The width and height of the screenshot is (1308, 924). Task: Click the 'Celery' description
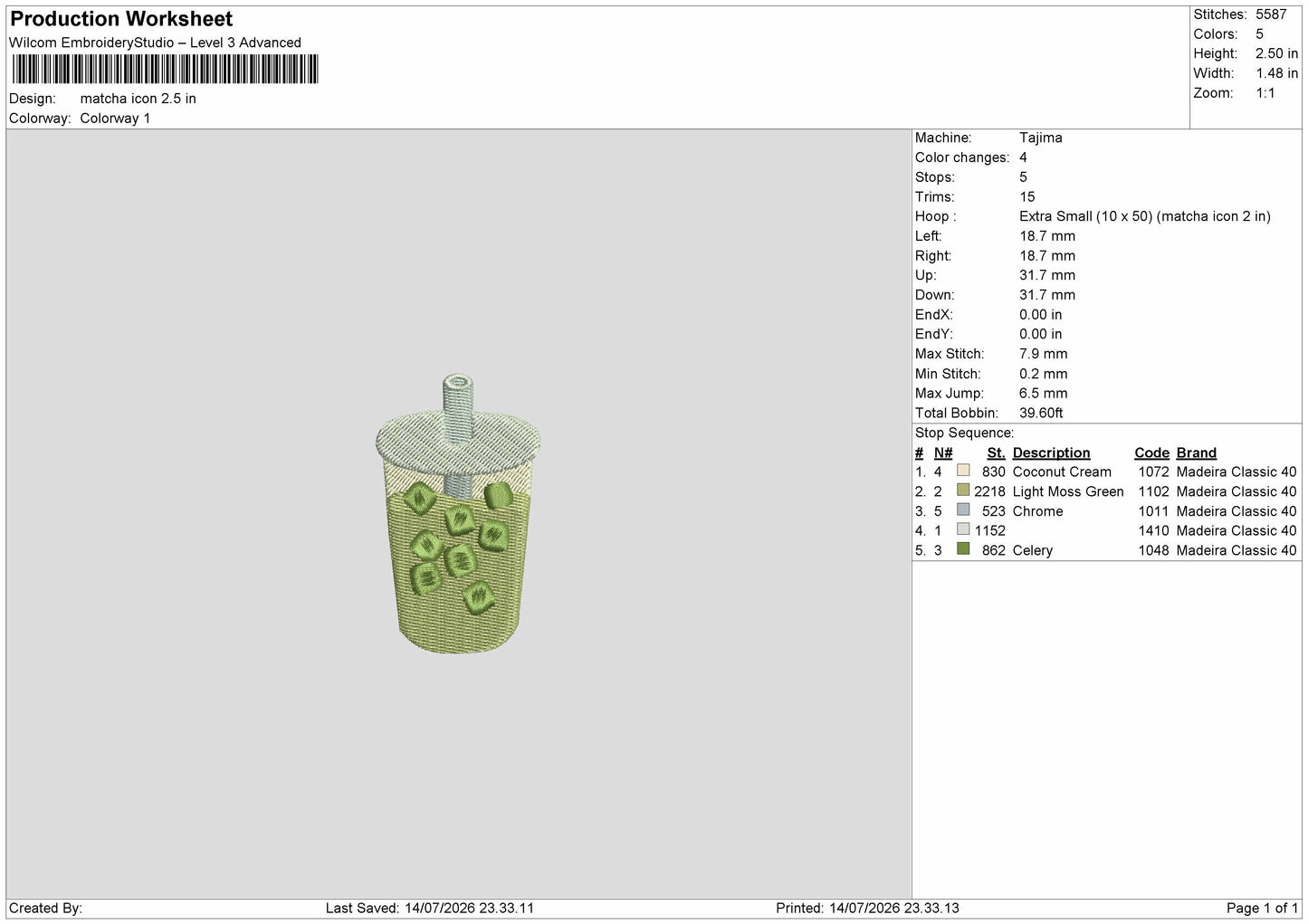click(1033, 550)
